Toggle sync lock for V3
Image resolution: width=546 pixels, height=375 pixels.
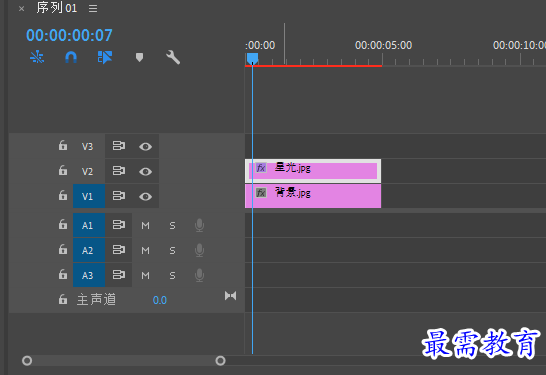119,146
